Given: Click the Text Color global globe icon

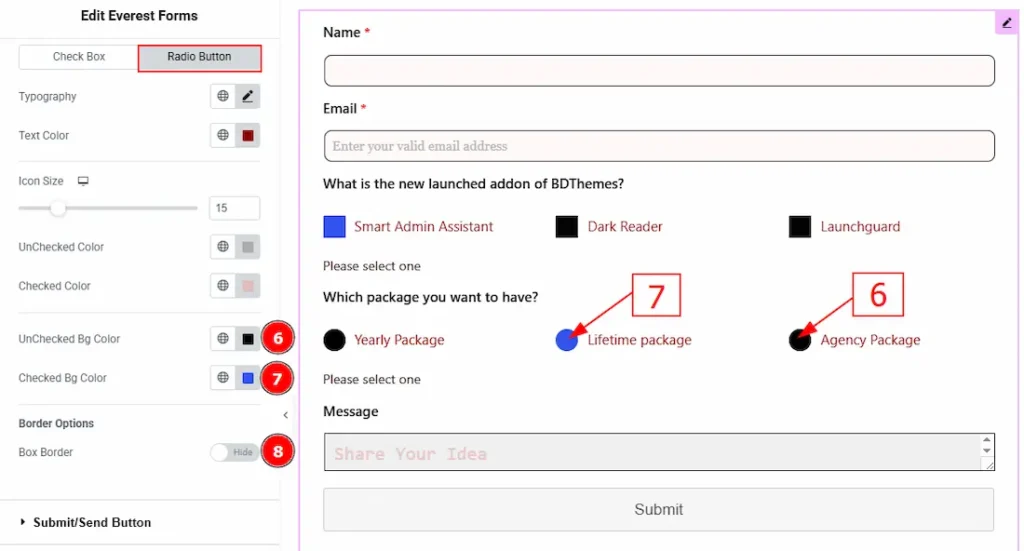Looking at the screenshot, I should (x=223, y=136).
